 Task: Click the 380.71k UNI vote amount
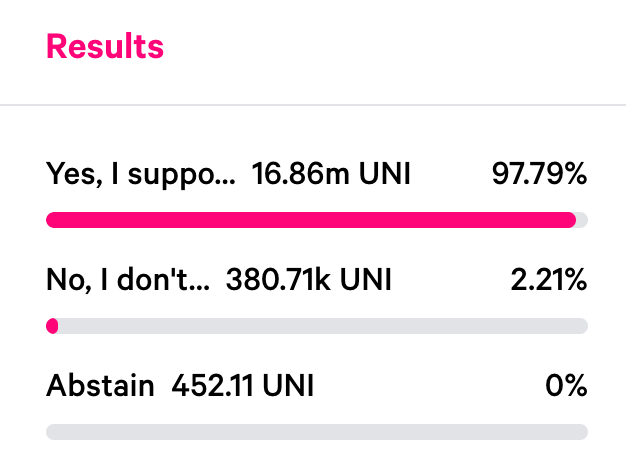point(309,280)
